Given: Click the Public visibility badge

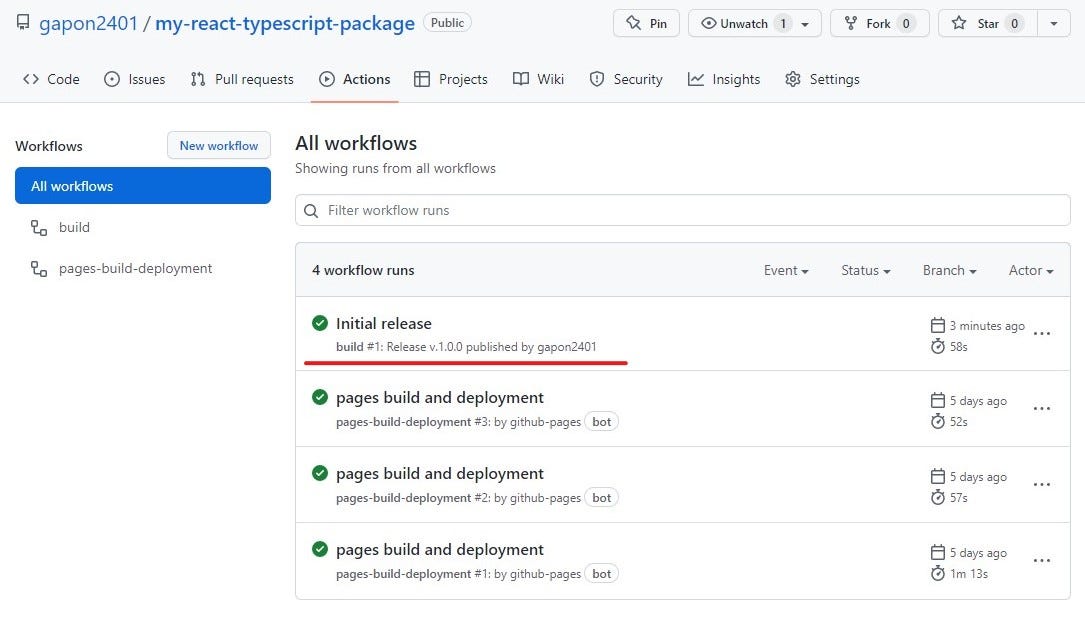Looking at the screenshot, I should tap(447, 23).
